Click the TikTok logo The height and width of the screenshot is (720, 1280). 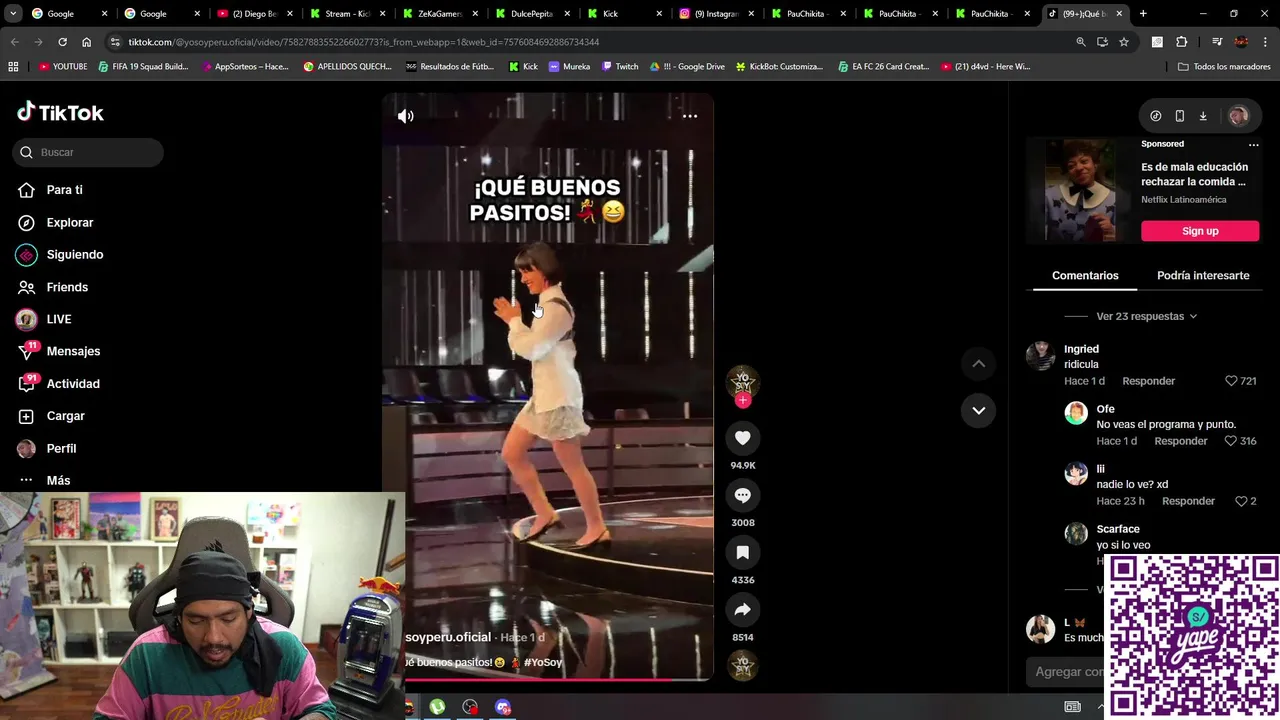pyautogui.click(x=60, y=112)
